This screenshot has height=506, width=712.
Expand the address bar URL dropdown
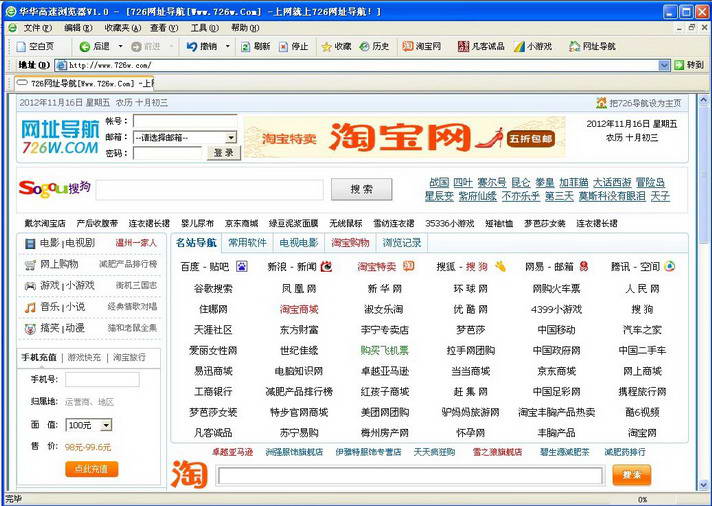[x=665, y=65]
